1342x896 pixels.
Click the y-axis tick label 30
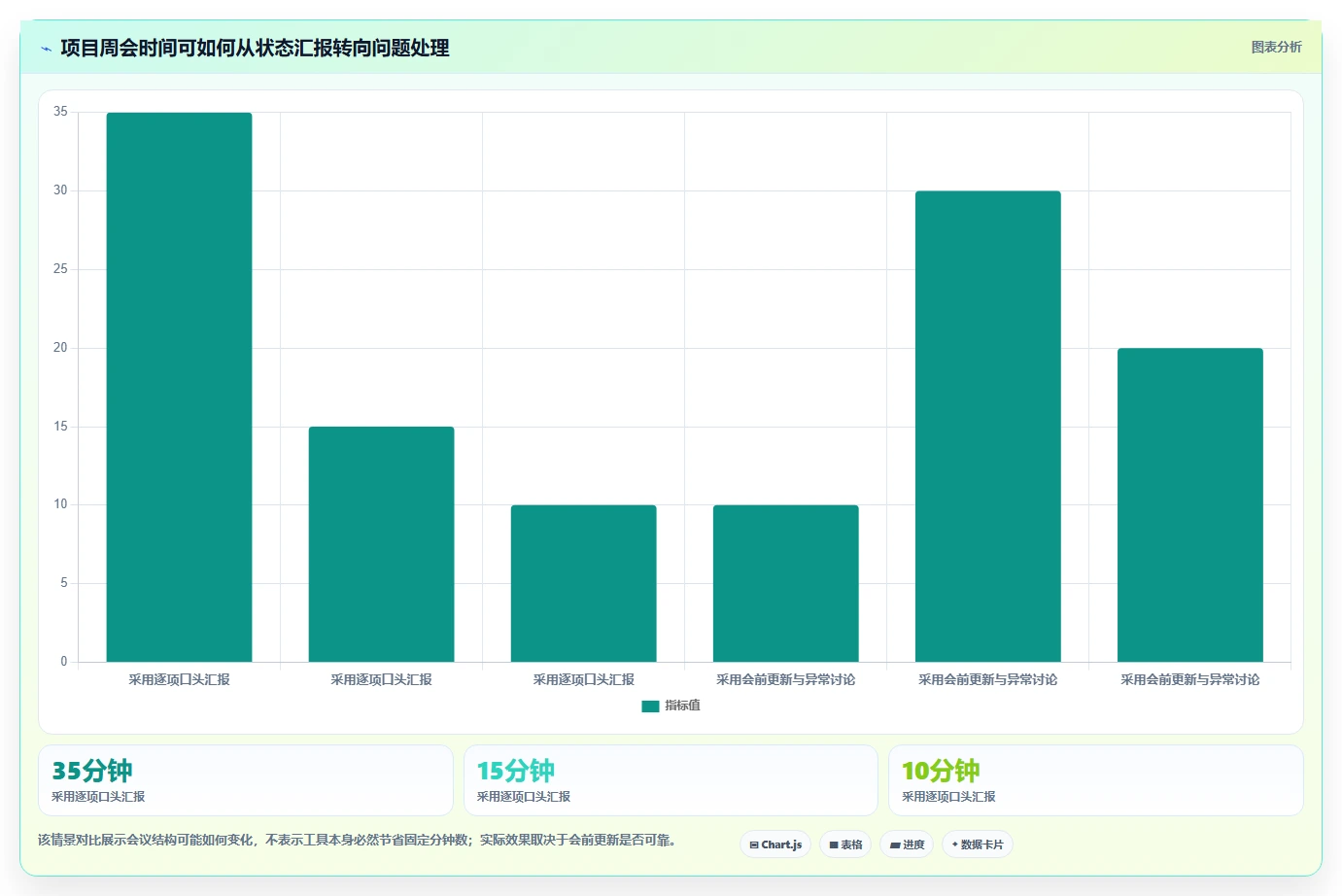60,190
